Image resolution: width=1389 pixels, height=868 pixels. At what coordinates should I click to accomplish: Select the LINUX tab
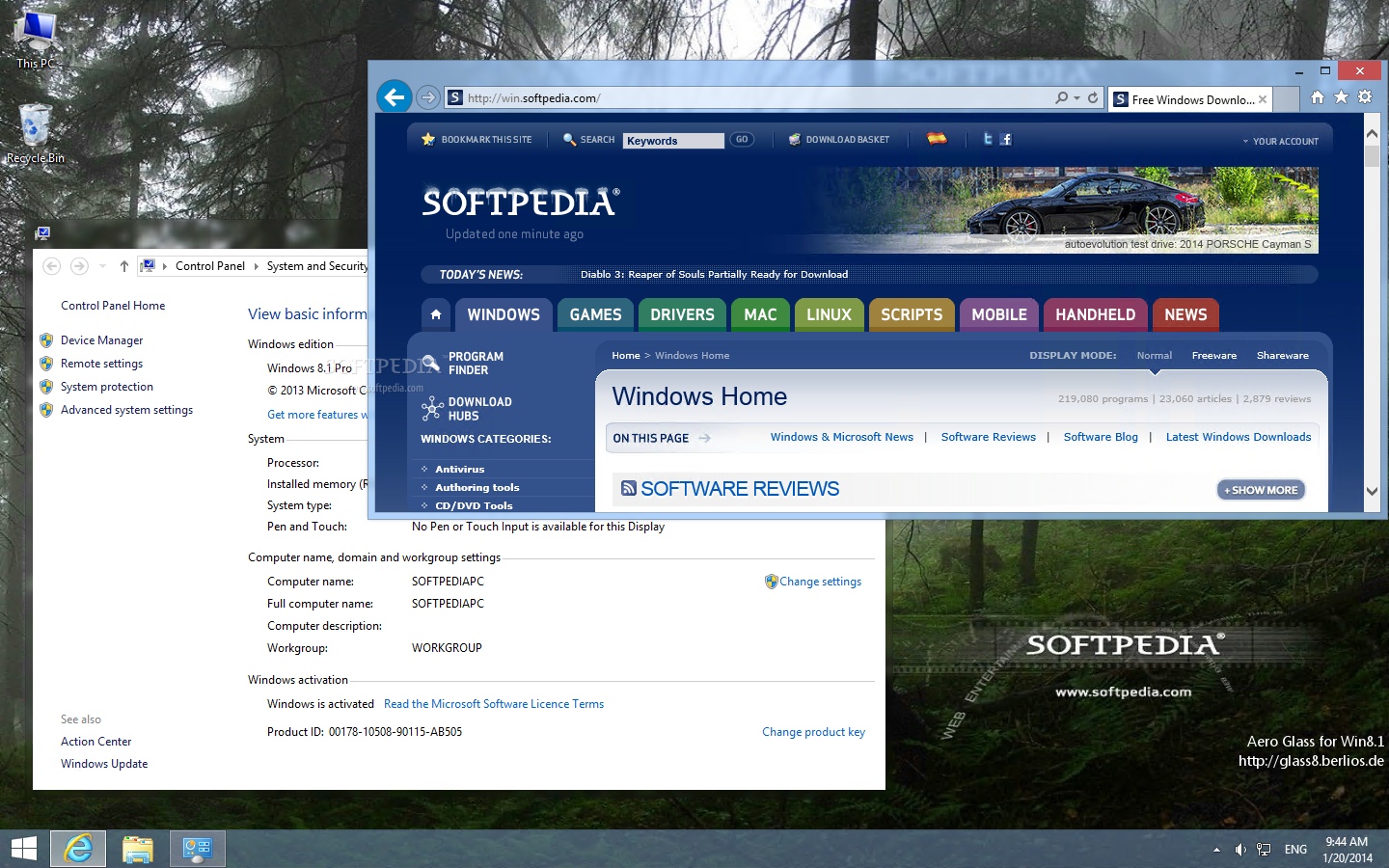829,314
